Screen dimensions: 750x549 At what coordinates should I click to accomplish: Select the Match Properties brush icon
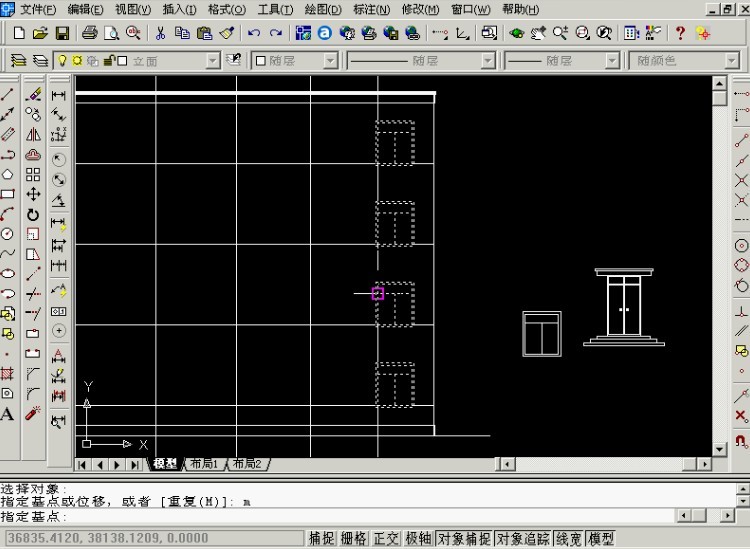pos(226,33)
